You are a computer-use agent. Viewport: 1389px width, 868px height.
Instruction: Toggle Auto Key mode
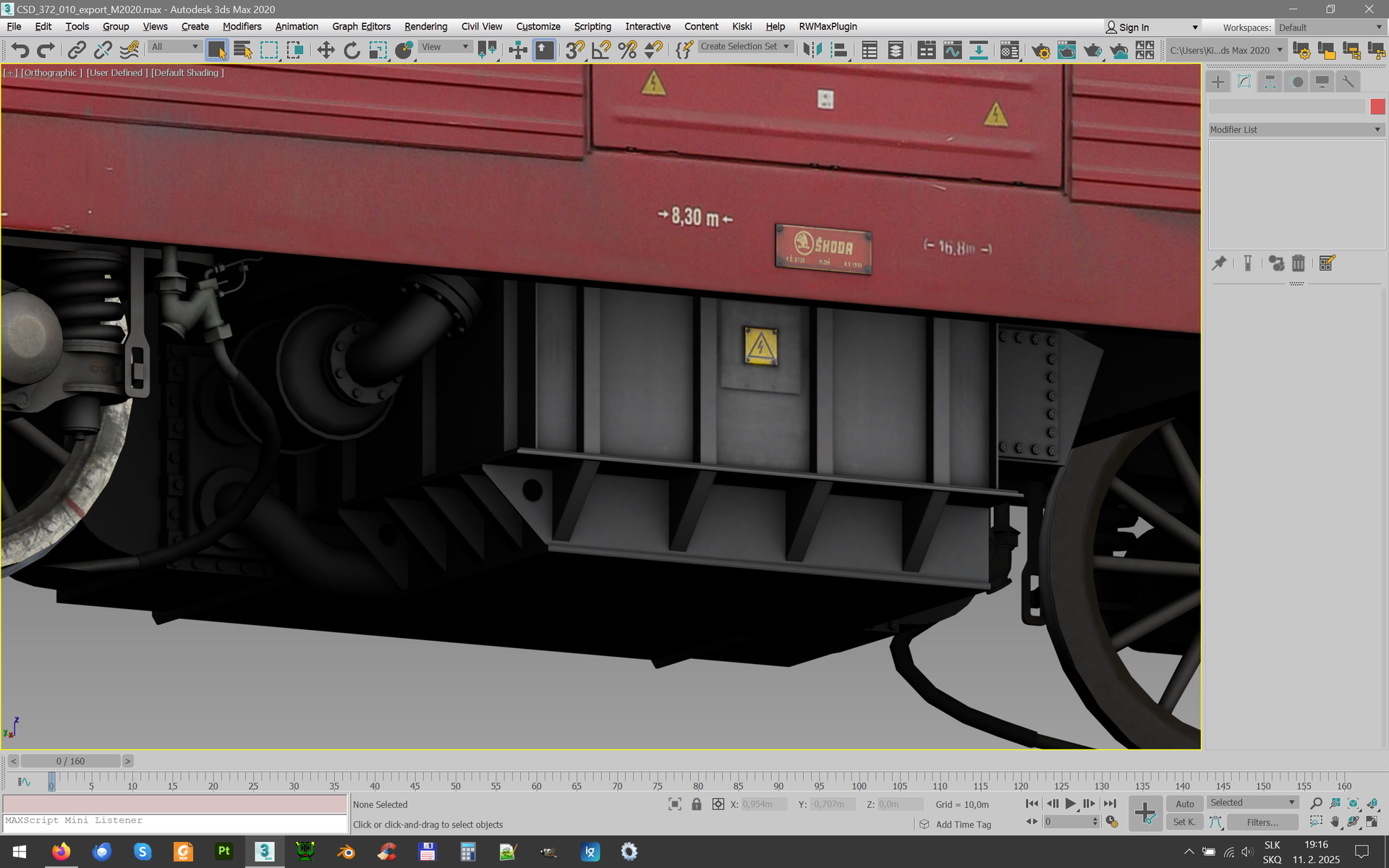pos(1185,804)
